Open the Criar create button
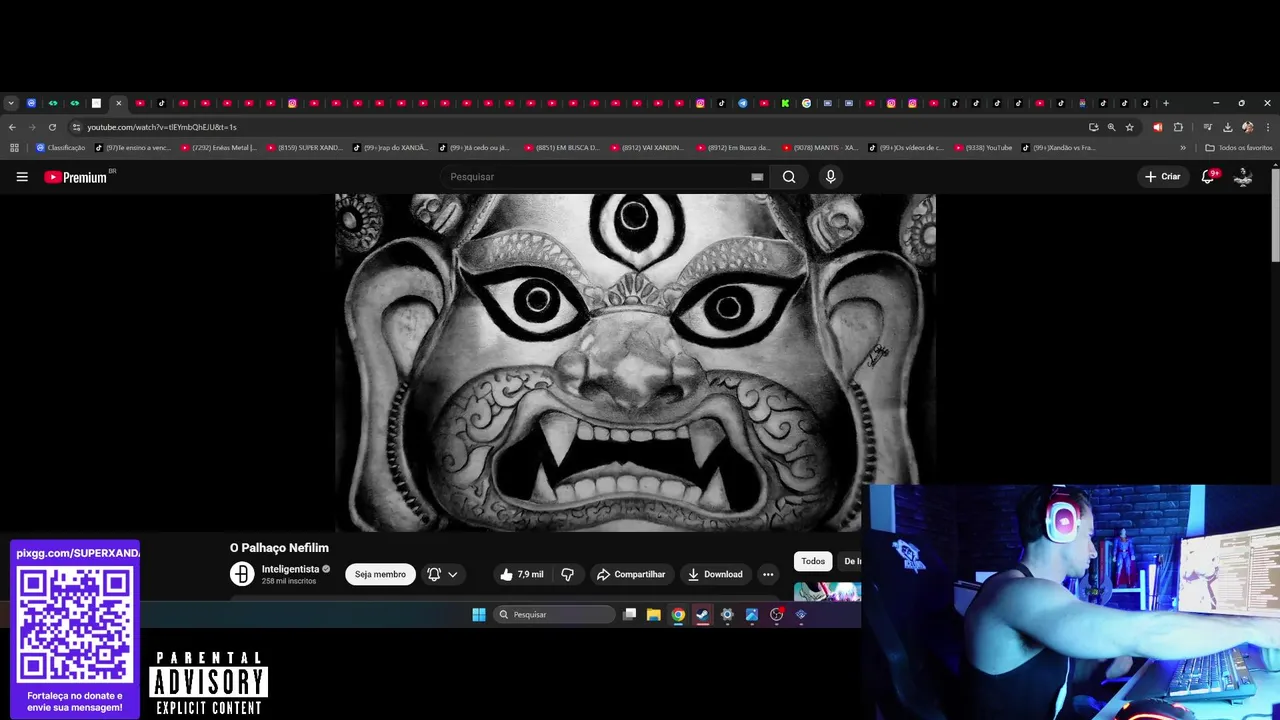The image size is (1280, 720). click(1163, 177)
